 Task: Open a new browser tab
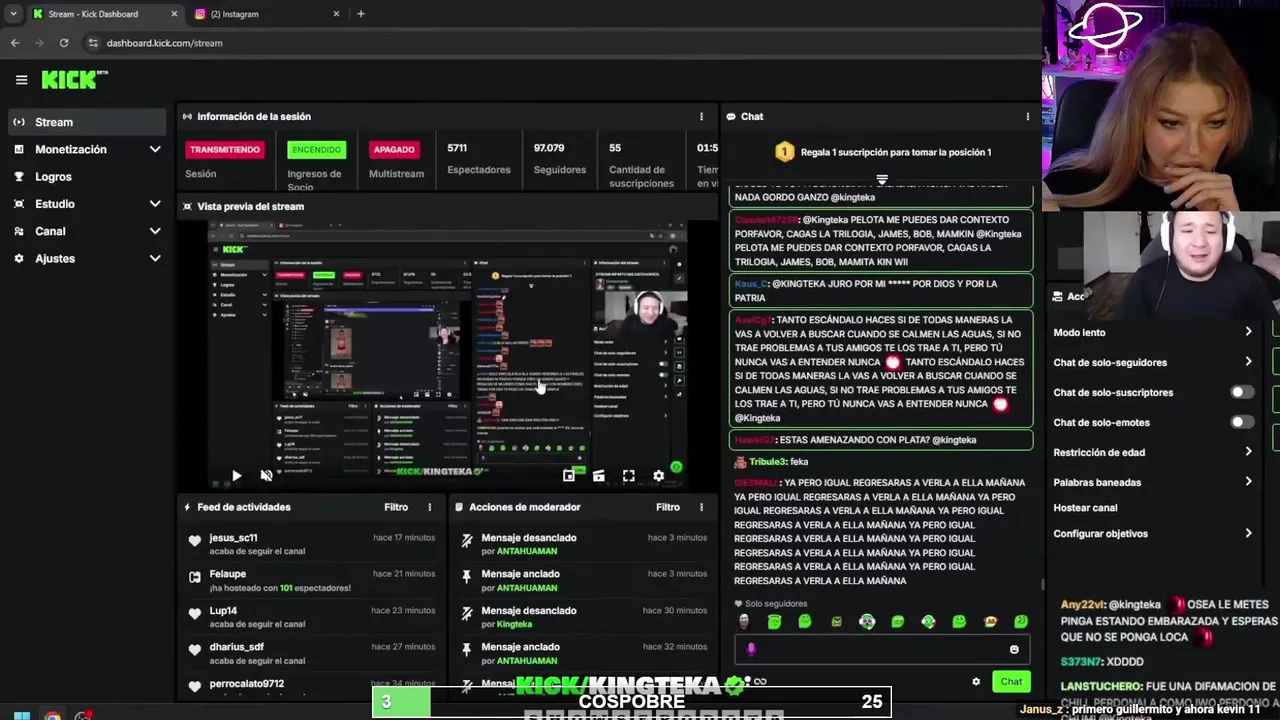pos(361,14)
